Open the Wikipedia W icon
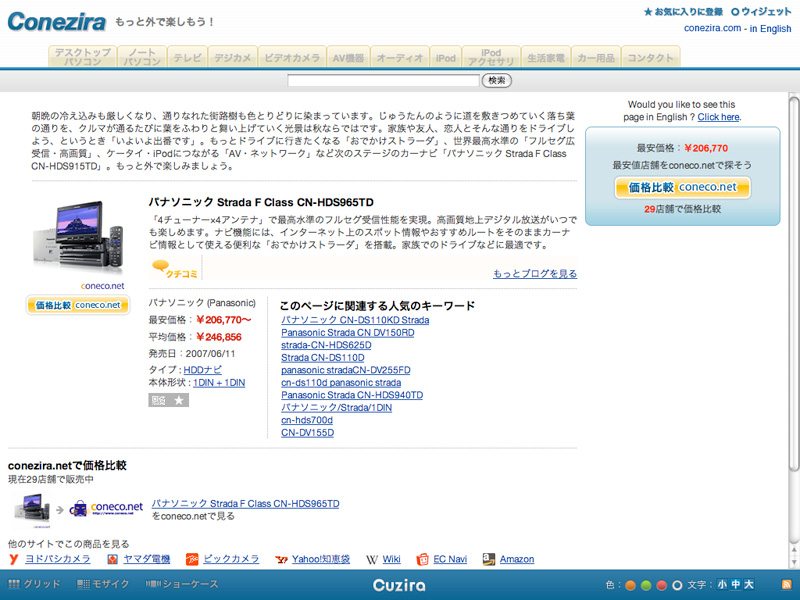 pos(372,560)
